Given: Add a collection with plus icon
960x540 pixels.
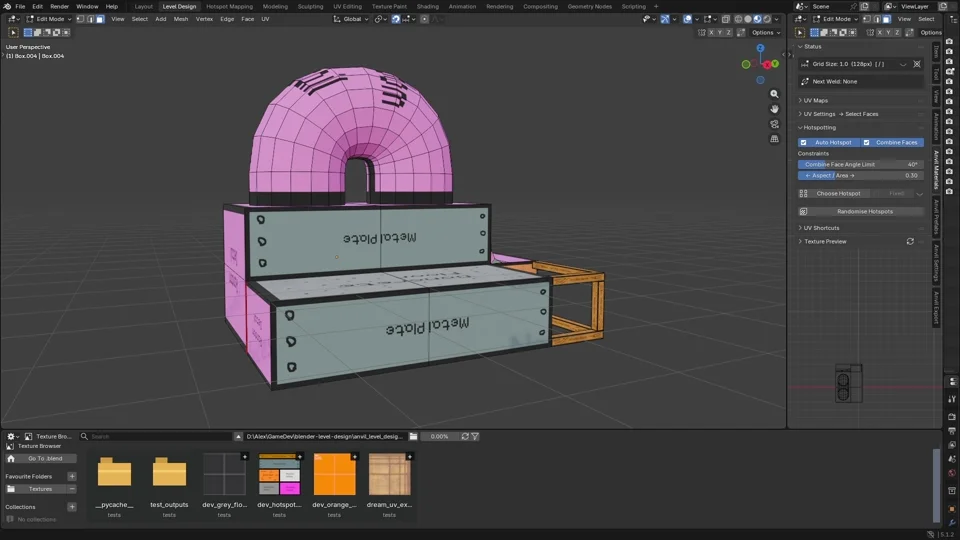Looking at the screenshot, I should [x=72, y=507].
